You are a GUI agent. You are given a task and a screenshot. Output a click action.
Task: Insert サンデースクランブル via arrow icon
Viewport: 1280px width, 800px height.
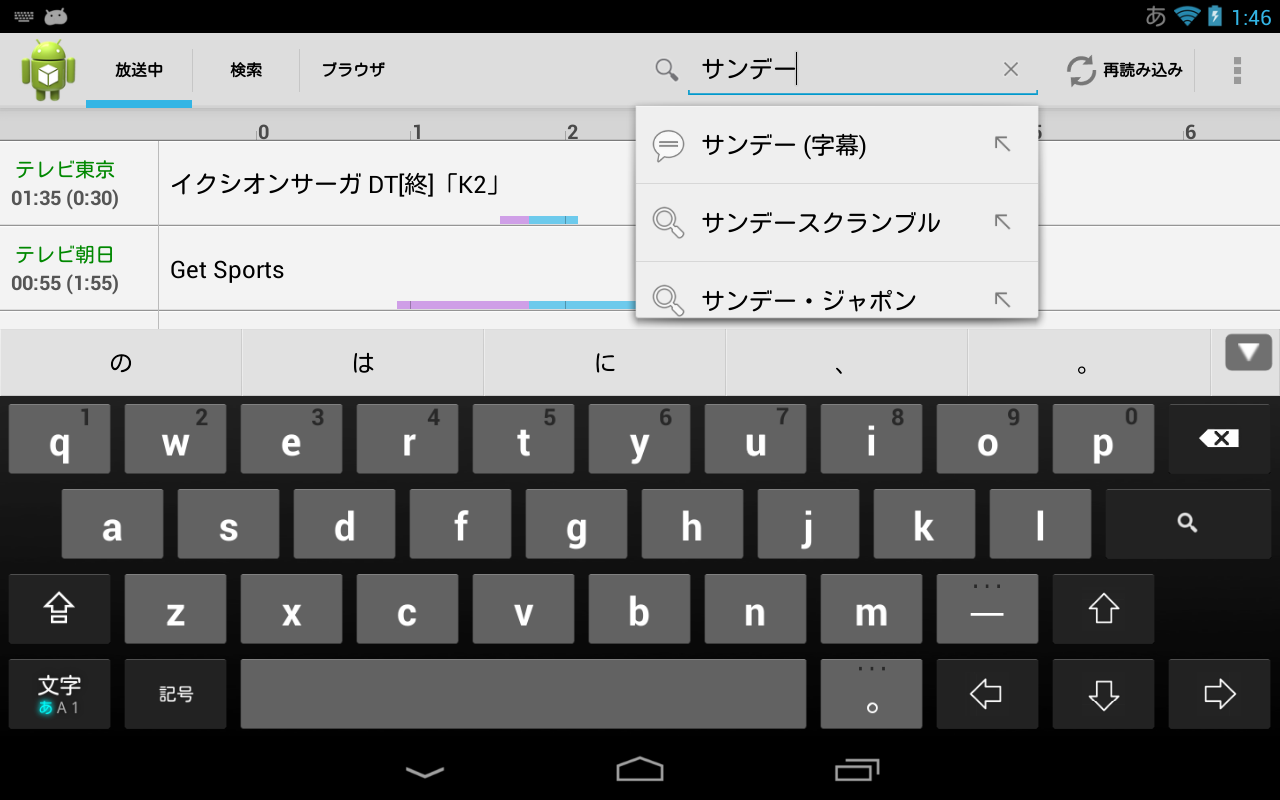(x=1002, y=221)
